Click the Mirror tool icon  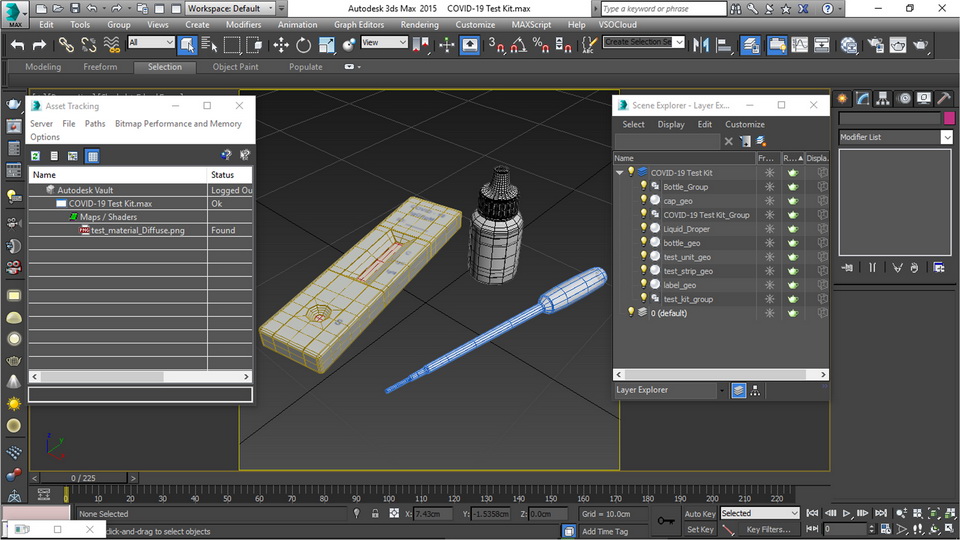point(700,45)
